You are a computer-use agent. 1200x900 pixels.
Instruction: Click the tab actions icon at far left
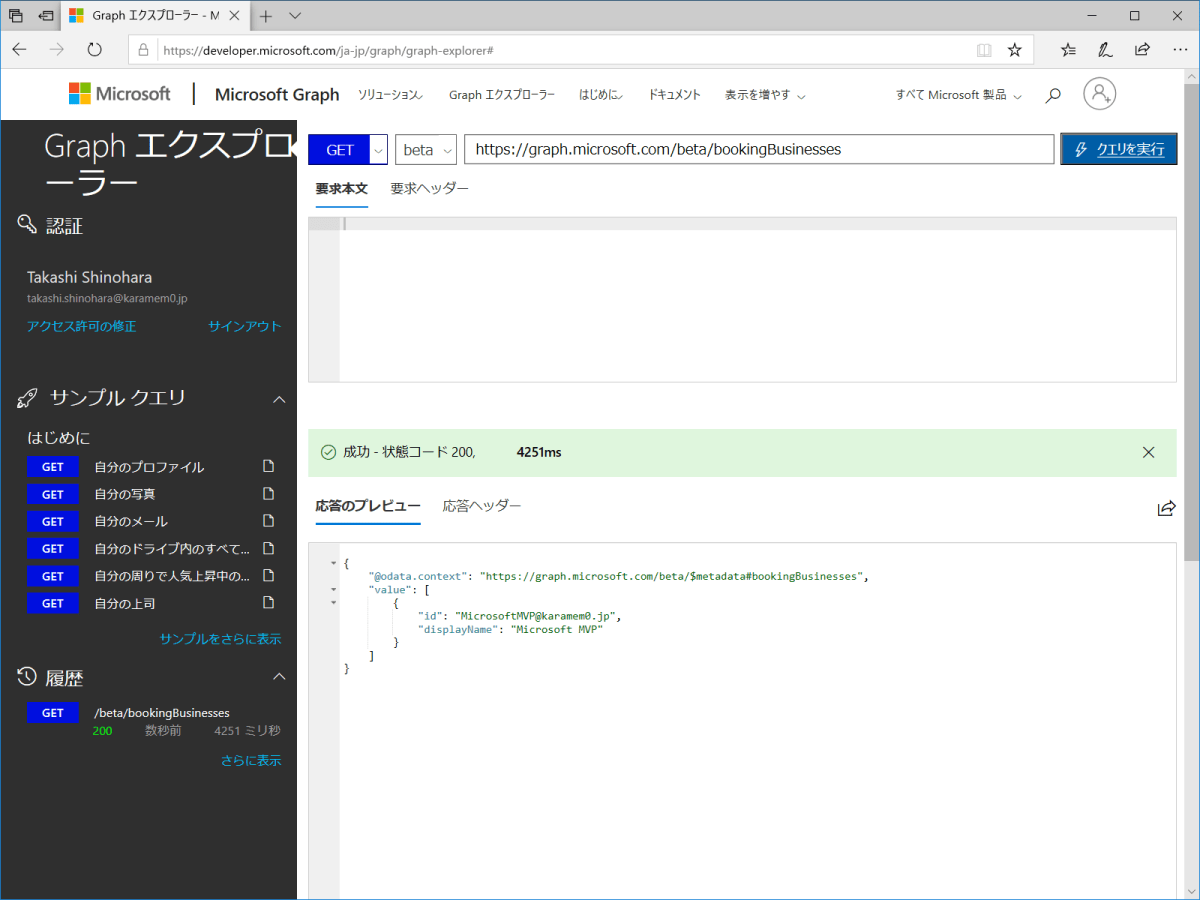15,16
